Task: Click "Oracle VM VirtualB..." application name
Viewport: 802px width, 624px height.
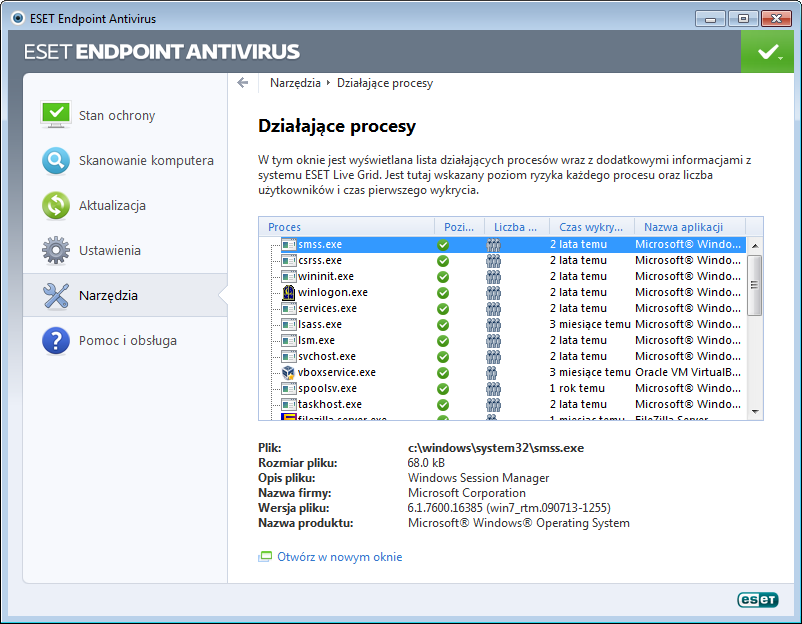Action: 688,372
